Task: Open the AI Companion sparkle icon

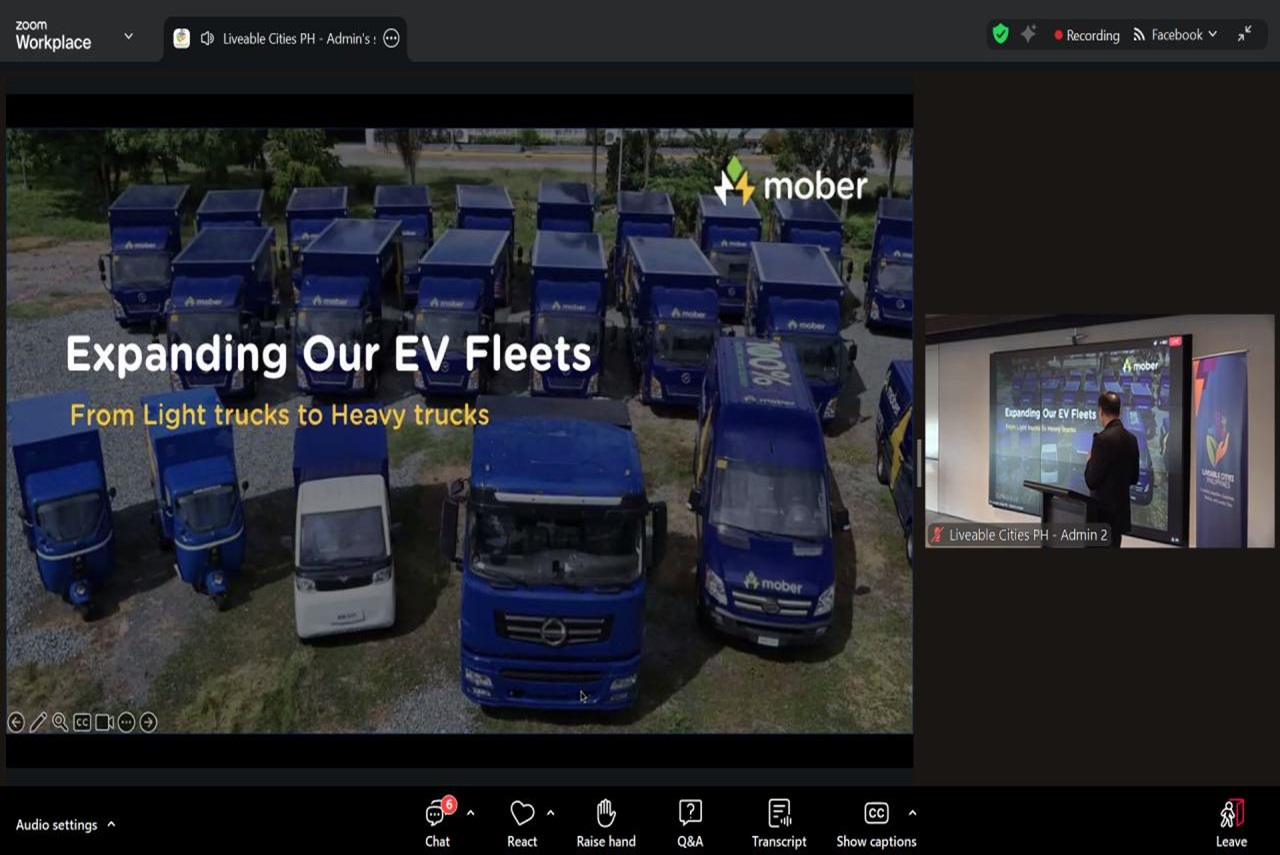Action: [x=1028, y=34]
